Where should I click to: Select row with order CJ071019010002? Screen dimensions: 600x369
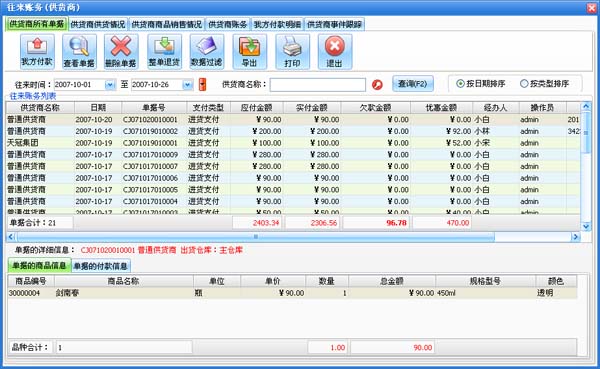tap(293, 131)
